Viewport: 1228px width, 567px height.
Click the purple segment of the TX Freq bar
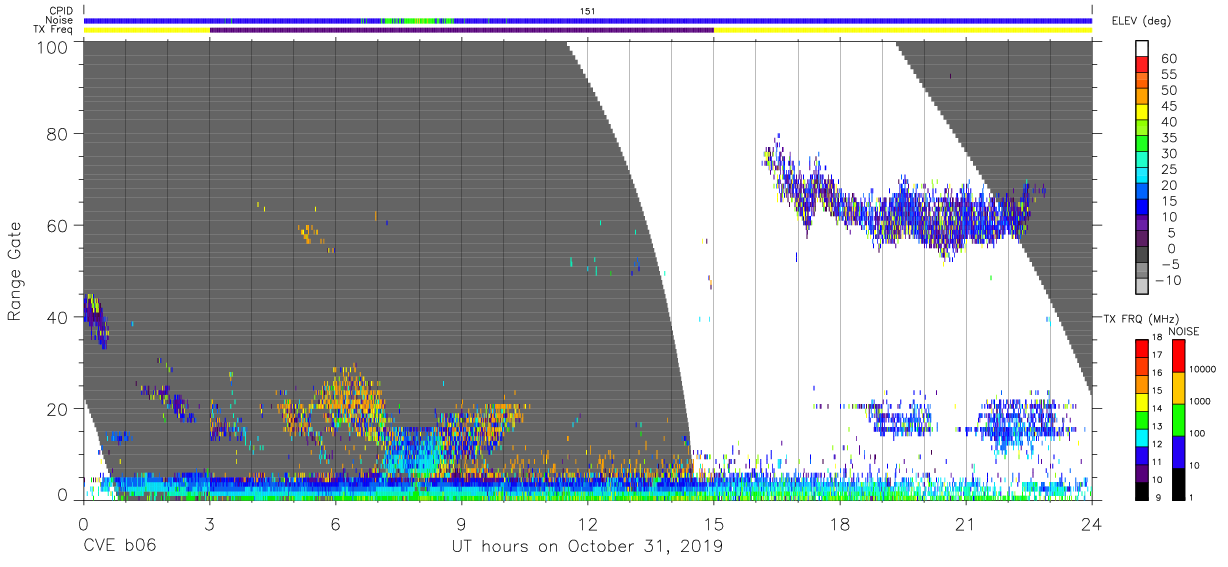point(462,30)
